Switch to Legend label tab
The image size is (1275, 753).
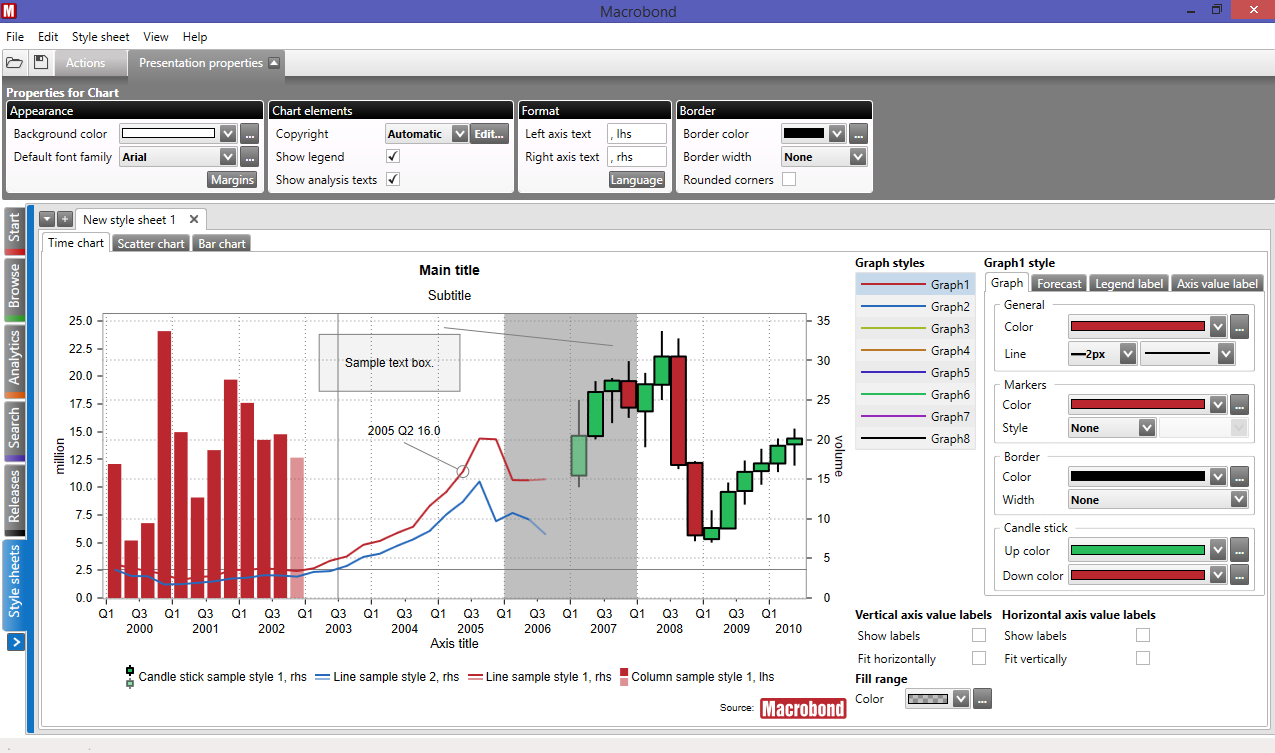[x=1129, y=284]
